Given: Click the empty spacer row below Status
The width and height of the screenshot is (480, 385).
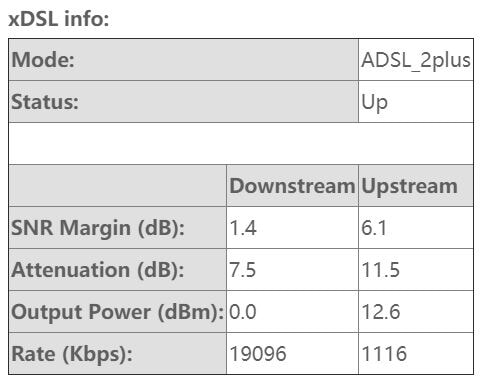Looking at the screenshot, I should pyautogui.click(x=241, y=144).
